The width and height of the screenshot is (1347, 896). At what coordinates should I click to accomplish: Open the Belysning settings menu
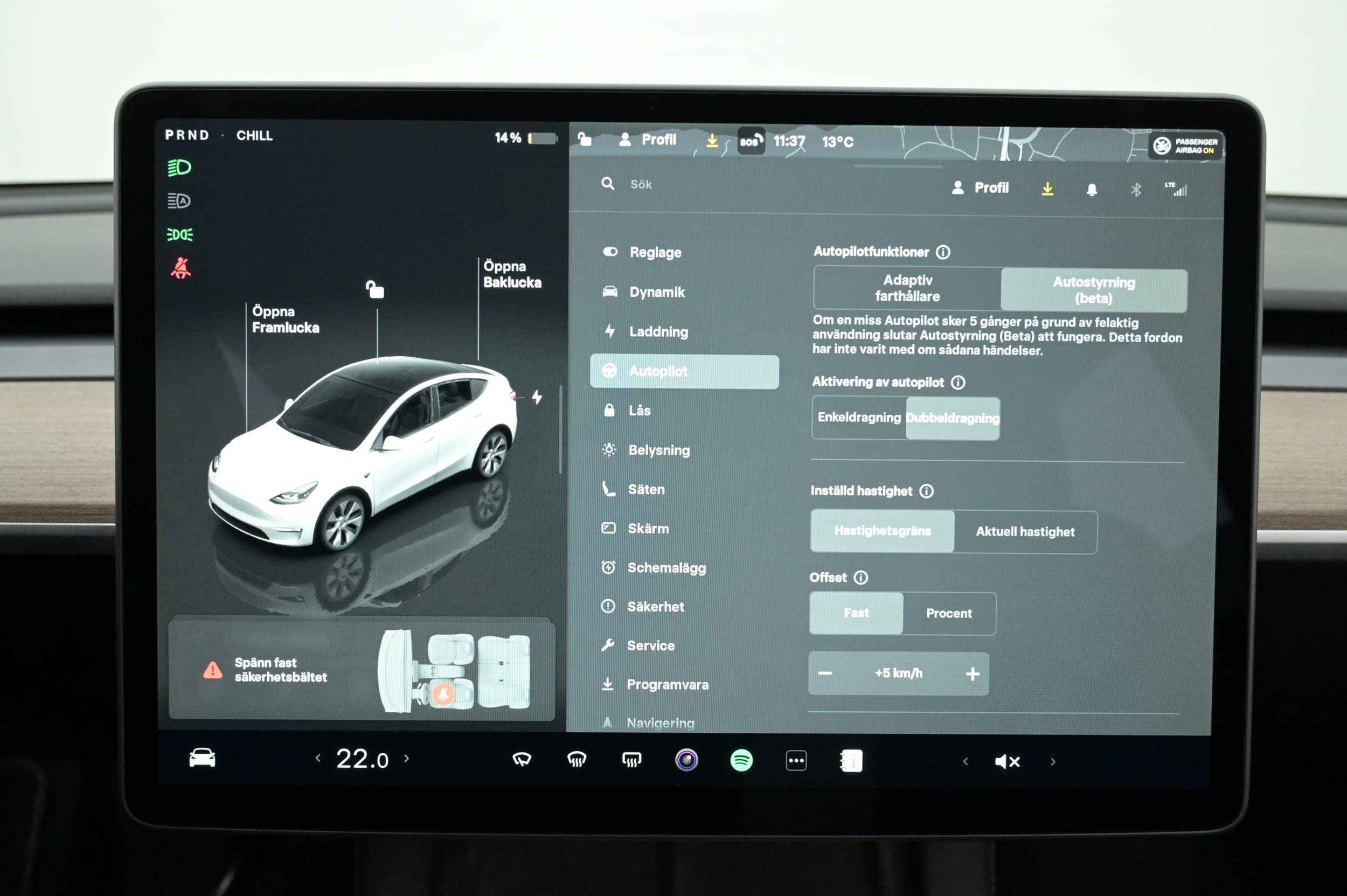tap(659, 450)
